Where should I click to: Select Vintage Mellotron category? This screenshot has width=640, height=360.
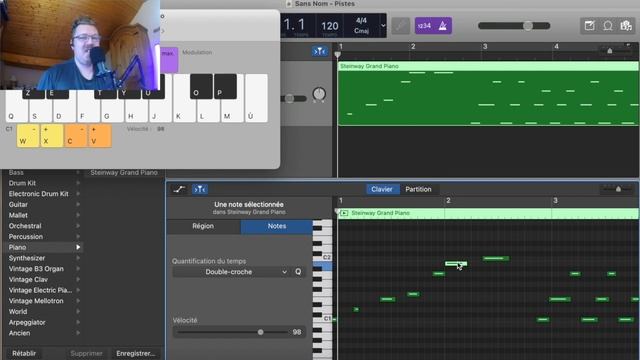click(x=43, y=301)
